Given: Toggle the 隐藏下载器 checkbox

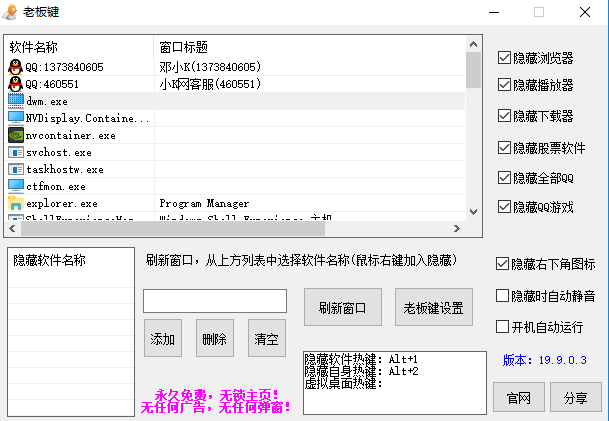Looking at the screenshot, I should click(504, 115).
